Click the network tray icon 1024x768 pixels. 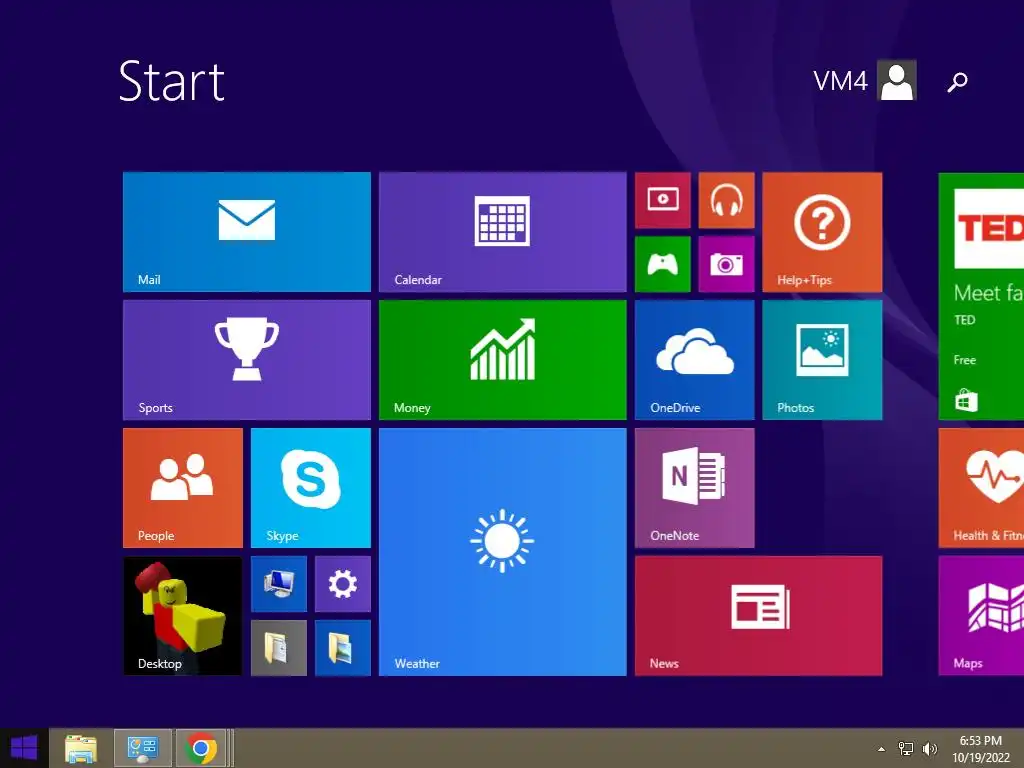(906, 749)
